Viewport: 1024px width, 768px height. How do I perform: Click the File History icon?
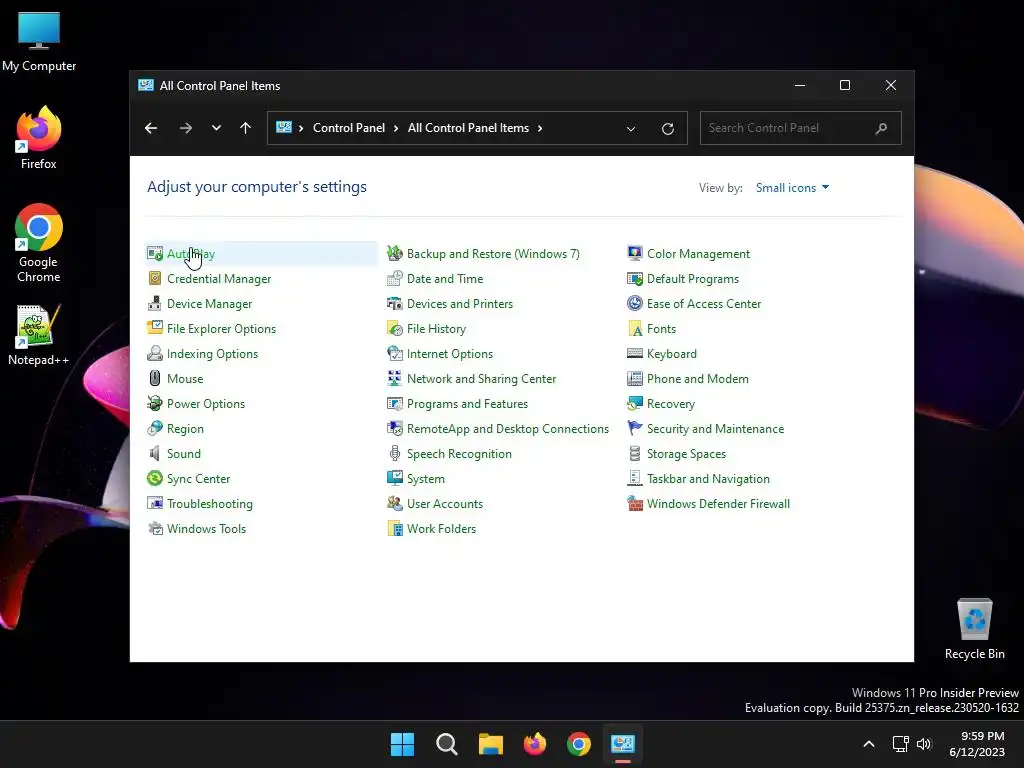395,328
